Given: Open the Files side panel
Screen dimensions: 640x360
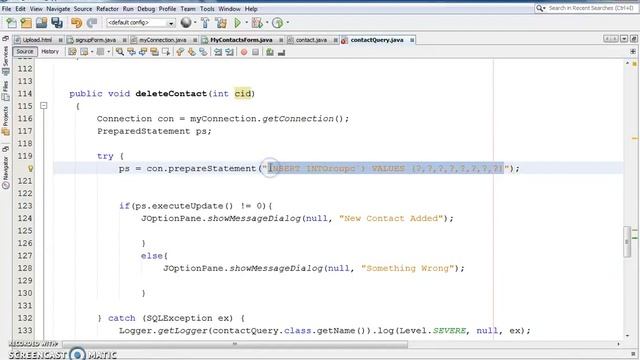Looking at the screenshot, I should [6, 91].
